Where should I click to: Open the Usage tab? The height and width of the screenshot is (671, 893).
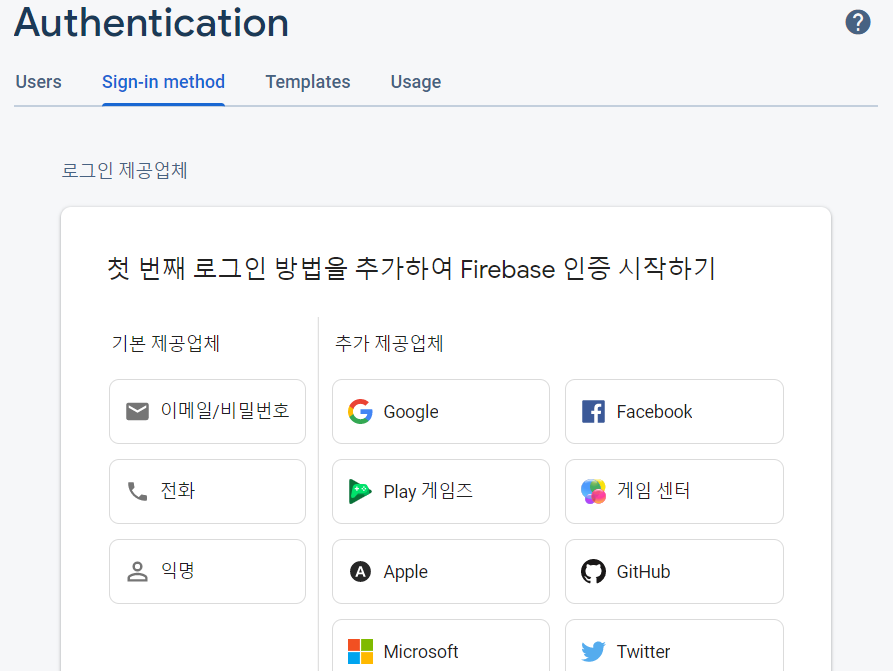pos(416,82)
